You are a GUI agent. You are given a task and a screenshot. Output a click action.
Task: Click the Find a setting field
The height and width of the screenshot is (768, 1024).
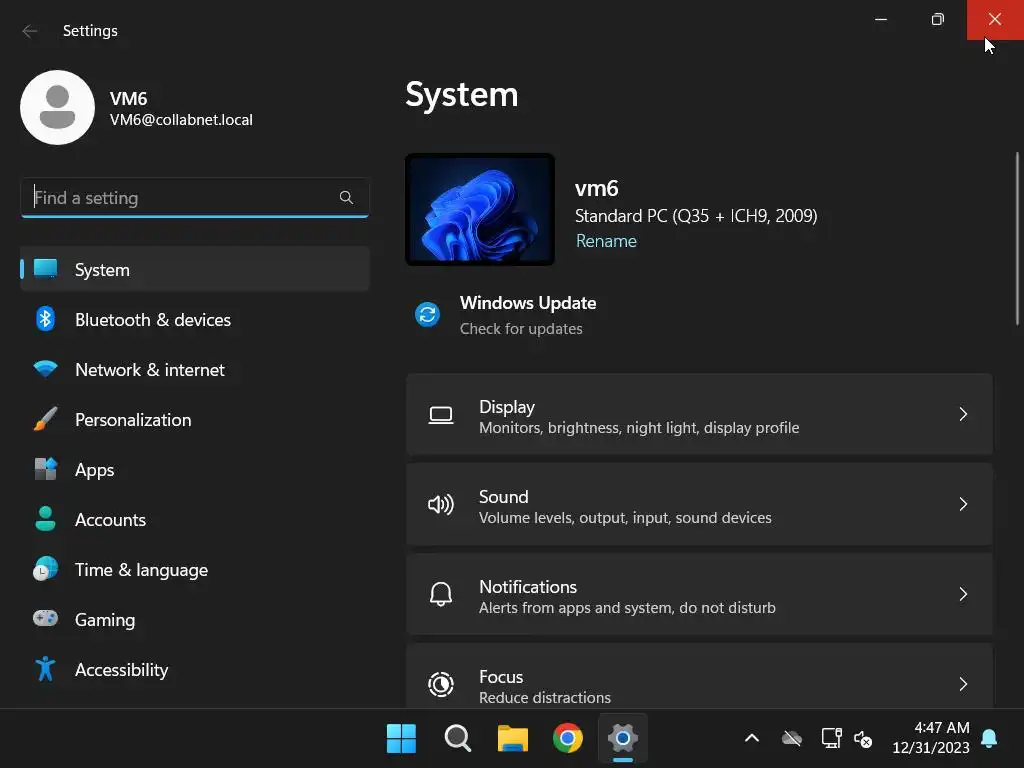coord(195,197)
